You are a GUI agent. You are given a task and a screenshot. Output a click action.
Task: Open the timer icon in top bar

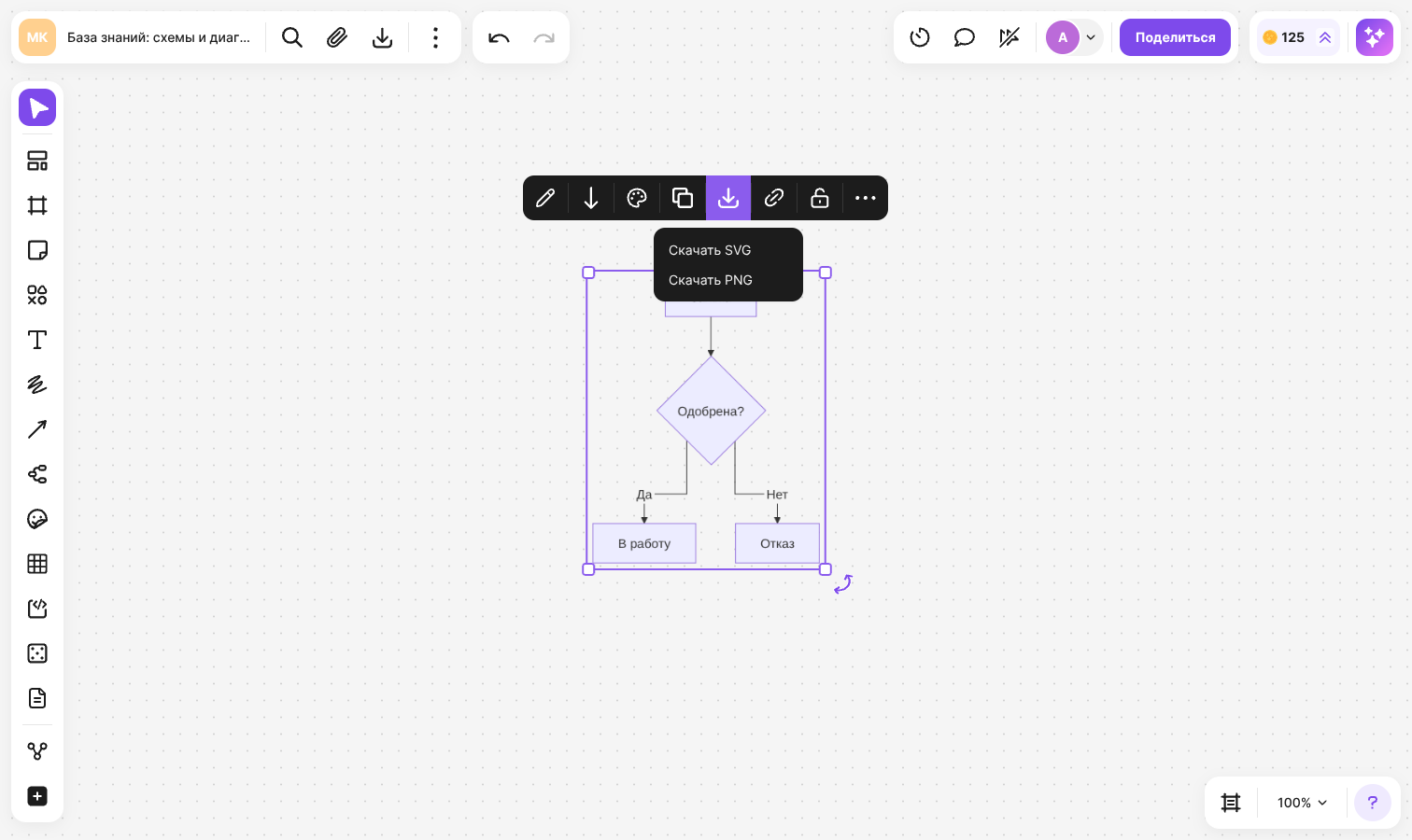920,37
